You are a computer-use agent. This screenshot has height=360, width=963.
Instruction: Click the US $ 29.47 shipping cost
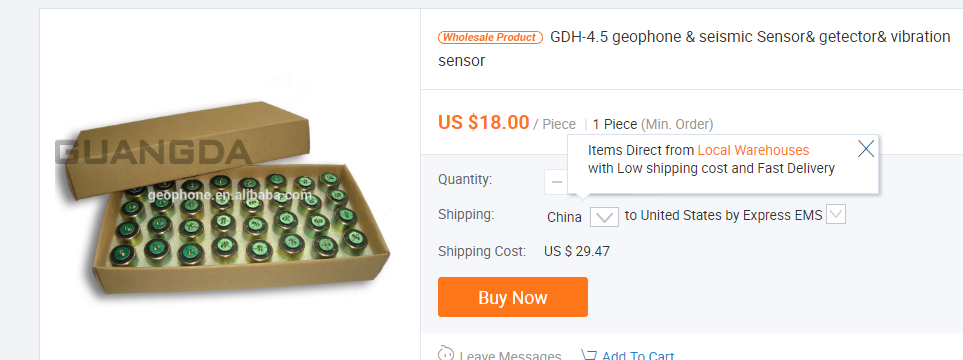coord(577,251)
